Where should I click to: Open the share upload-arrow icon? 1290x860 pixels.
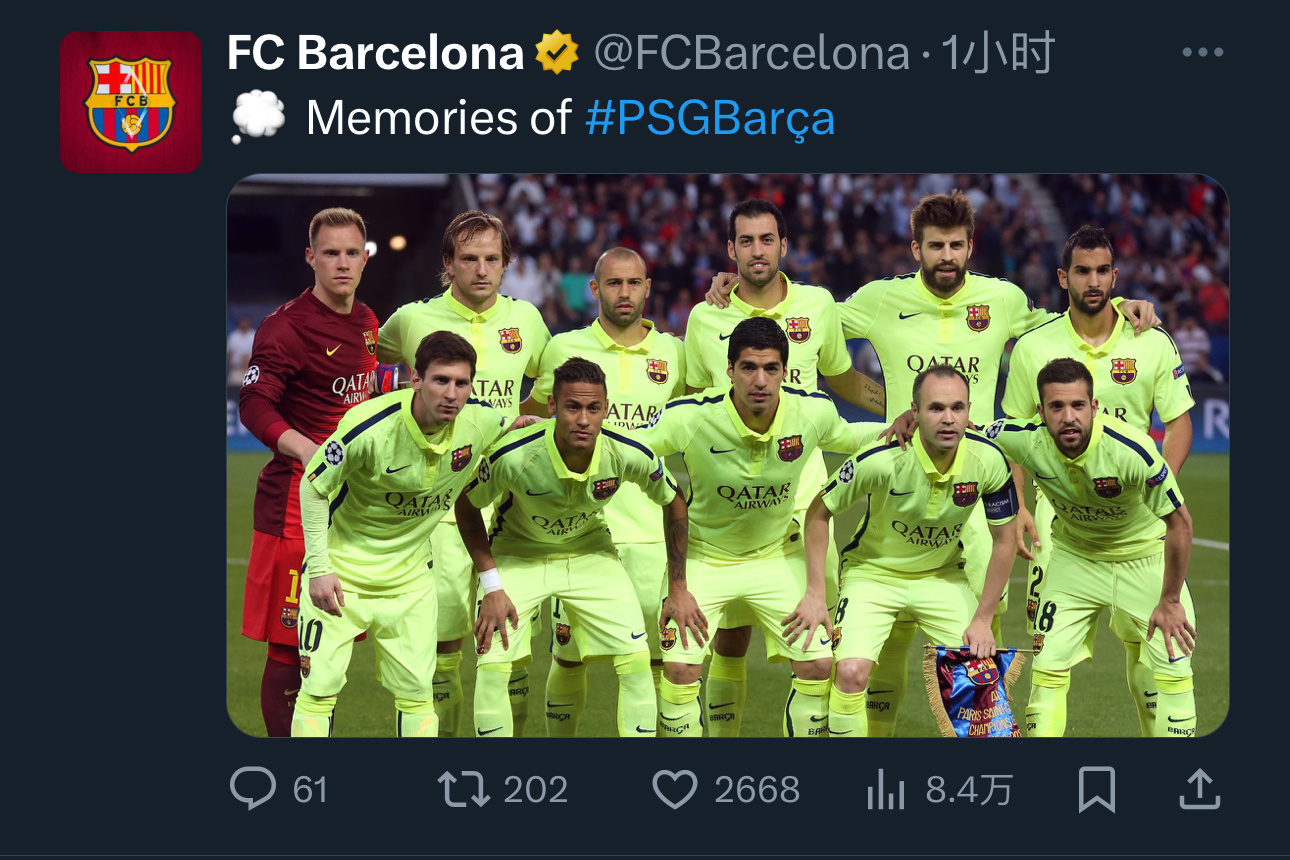coord(1200,789)
